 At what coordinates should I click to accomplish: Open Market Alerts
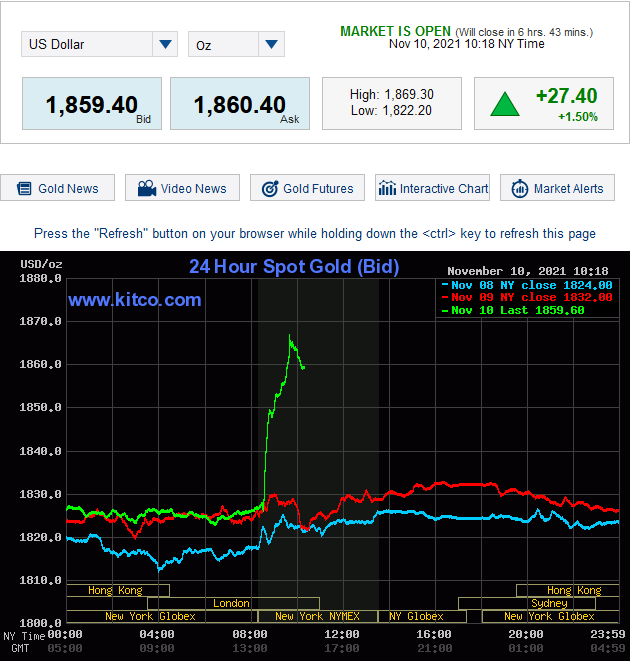pos(557,188)
